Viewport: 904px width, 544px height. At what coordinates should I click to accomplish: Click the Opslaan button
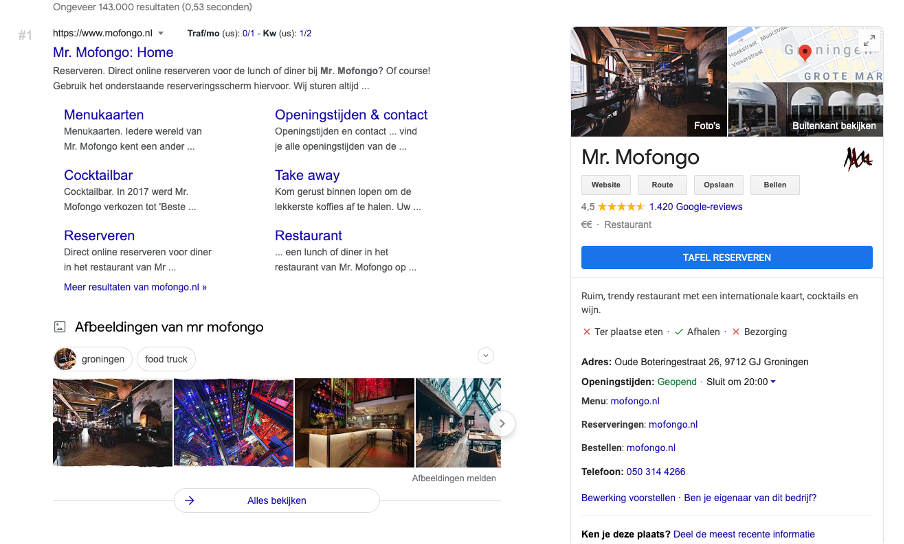point(719,185)
